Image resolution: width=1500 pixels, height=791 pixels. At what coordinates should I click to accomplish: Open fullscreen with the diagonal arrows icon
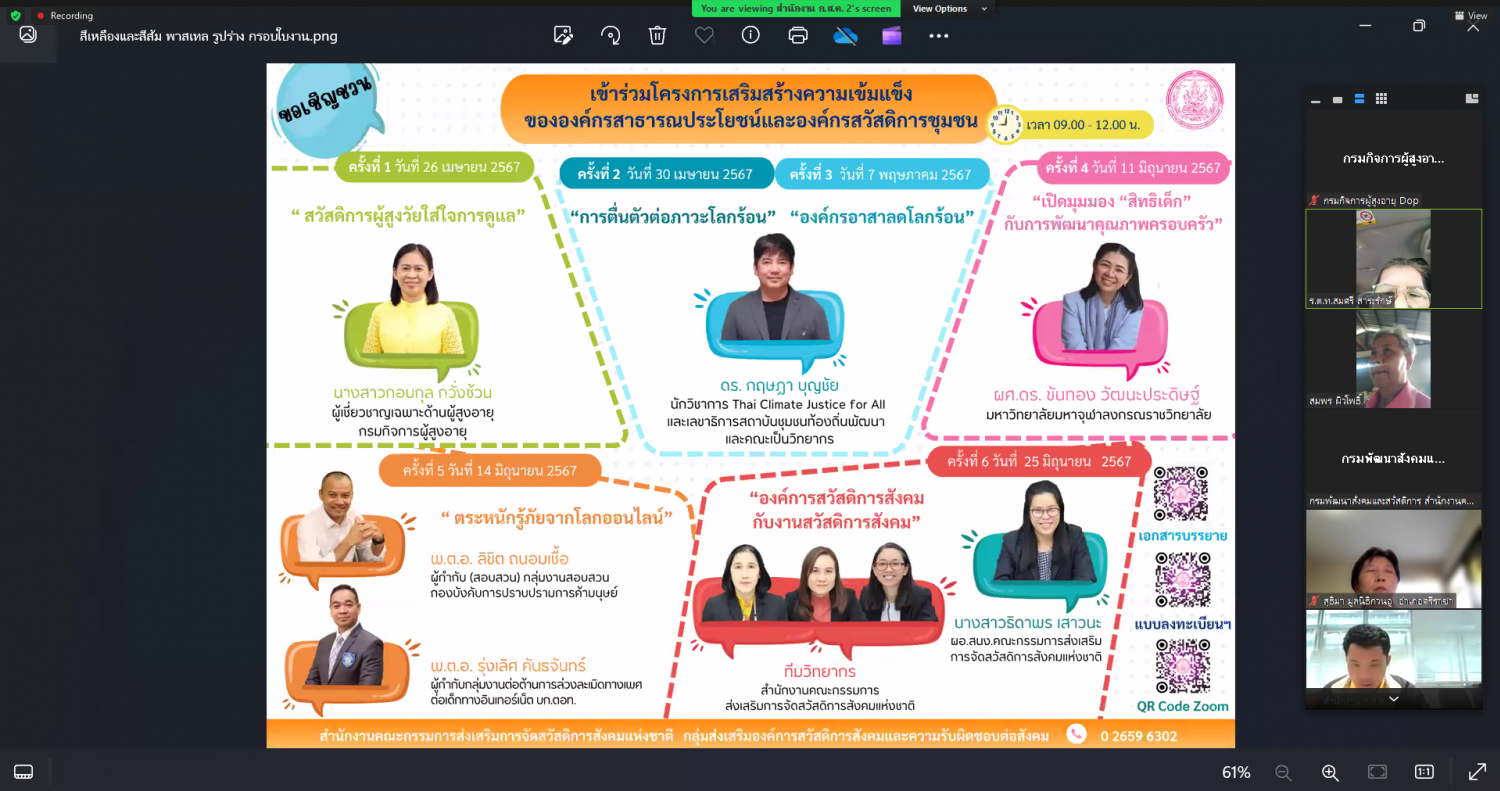click(x=1476, y=772)
